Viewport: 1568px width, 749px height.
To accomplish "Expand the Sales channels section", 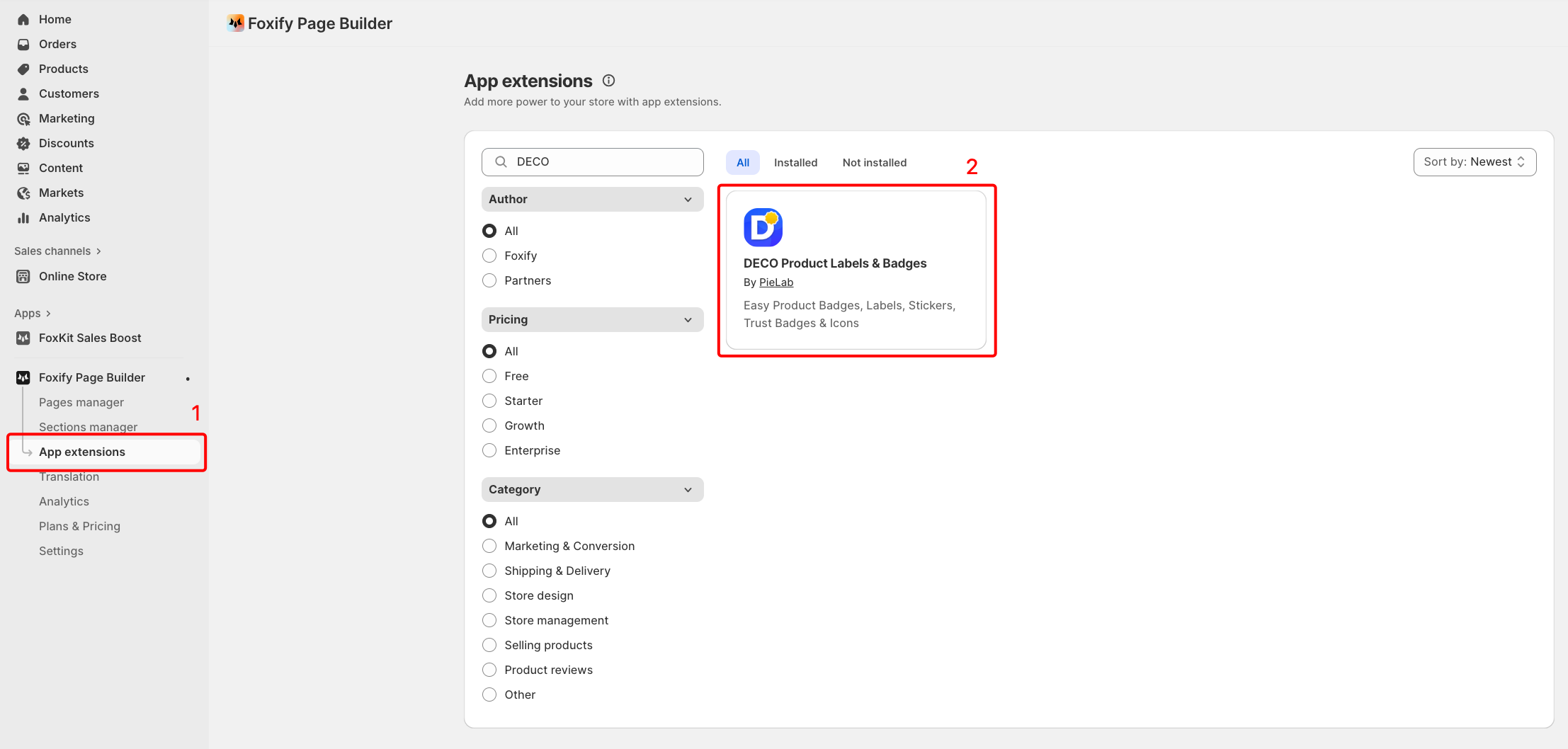I will coord(57,251).
